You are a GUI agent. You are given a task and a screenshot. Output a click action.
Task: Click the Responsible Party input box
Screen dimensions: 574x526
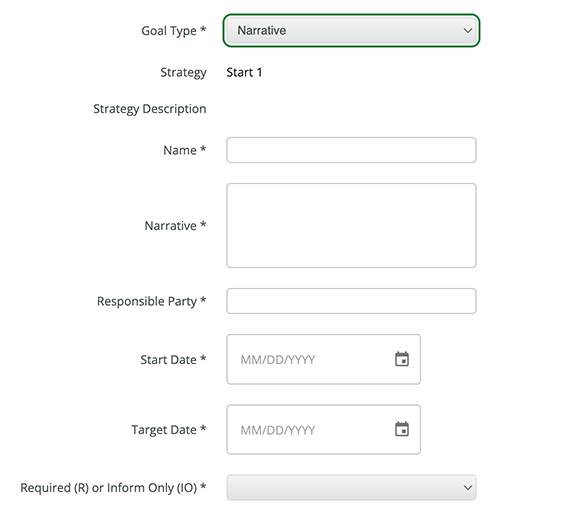pyautogui.click(x=351, y=301)
